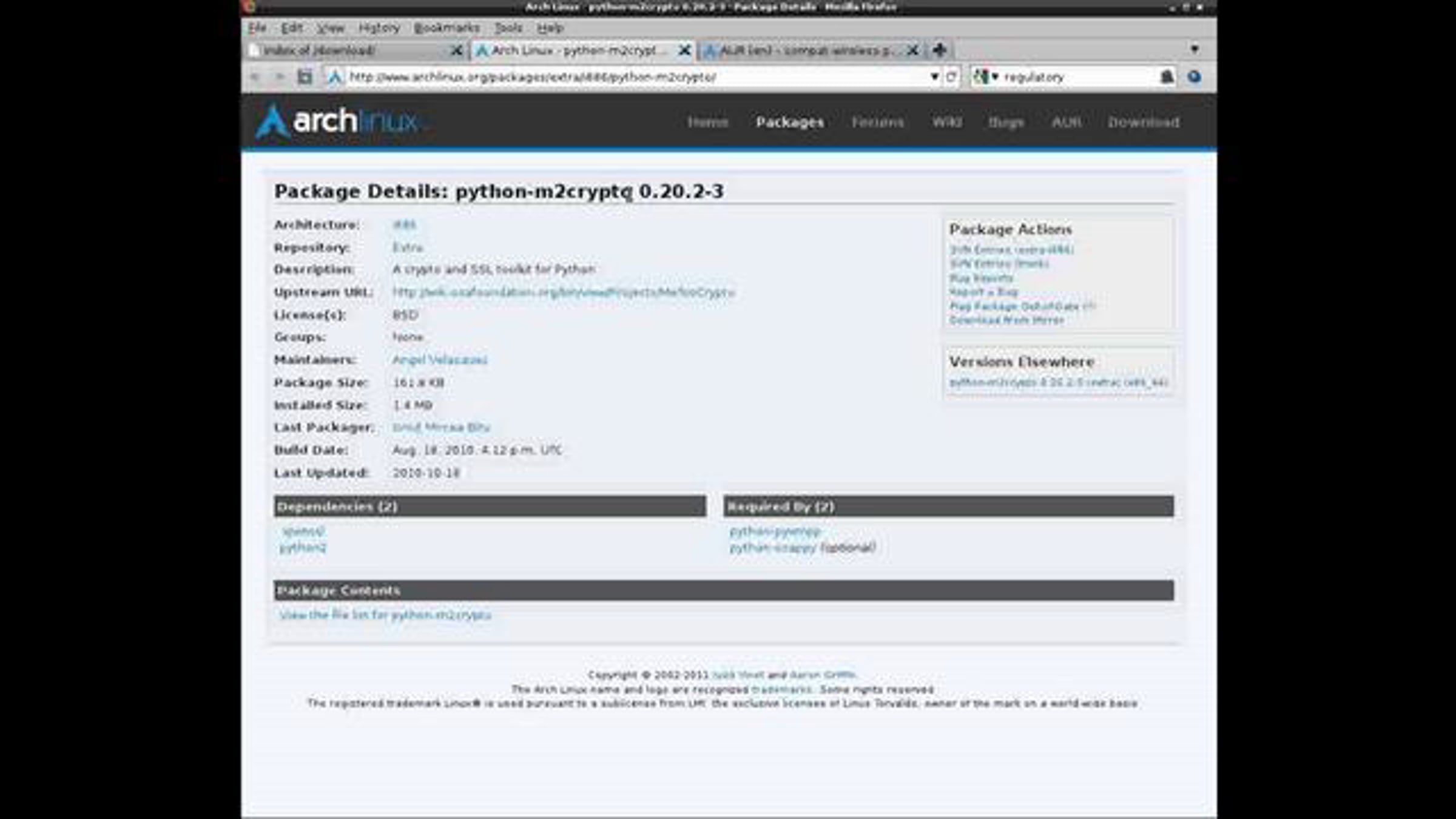The image size is (1456, 819).
Task: Switch to the Index of /download/ tab
Action: [x=356, y=50]
